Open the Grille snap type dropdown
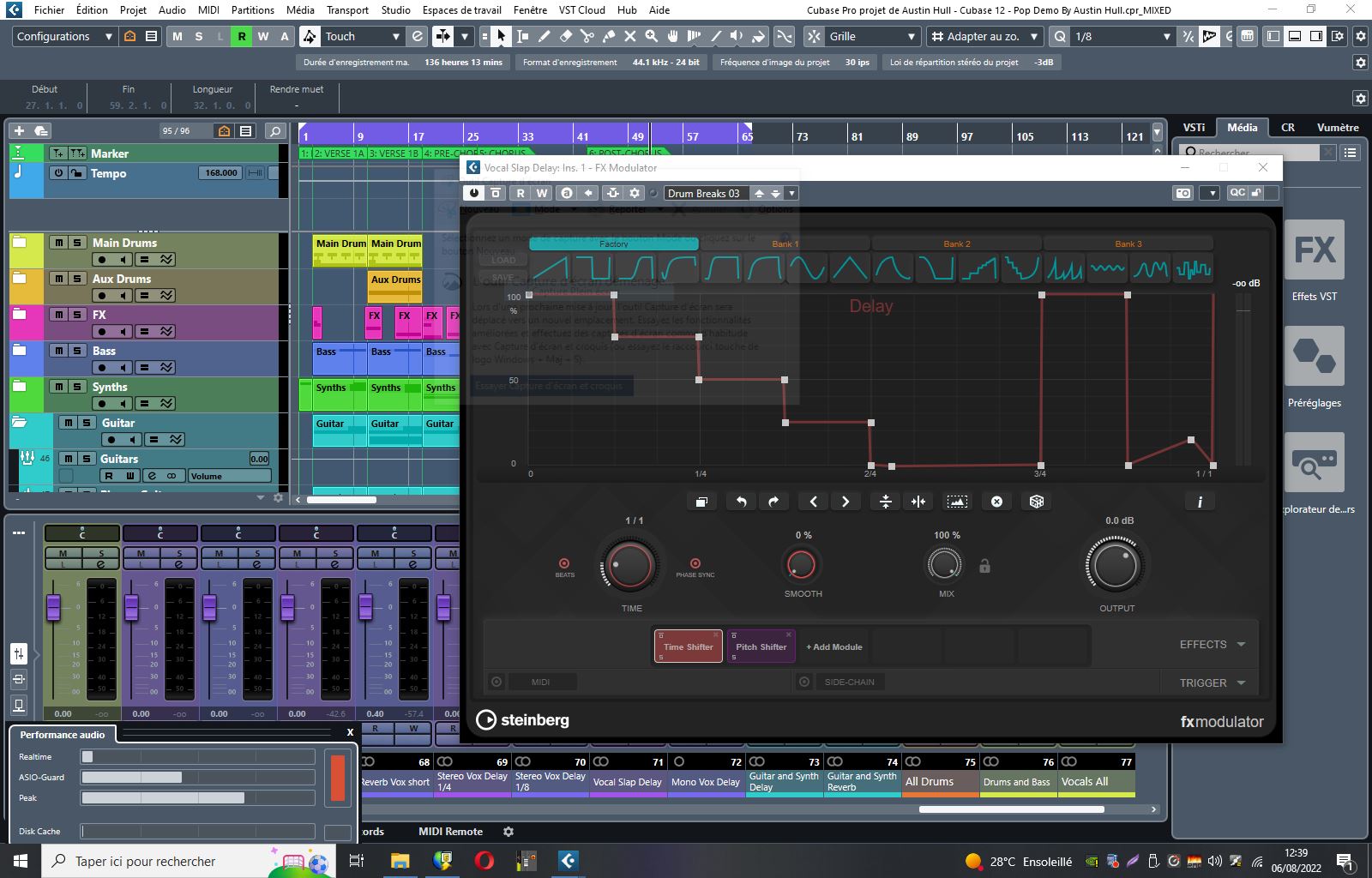 click(x=872, y=36)
